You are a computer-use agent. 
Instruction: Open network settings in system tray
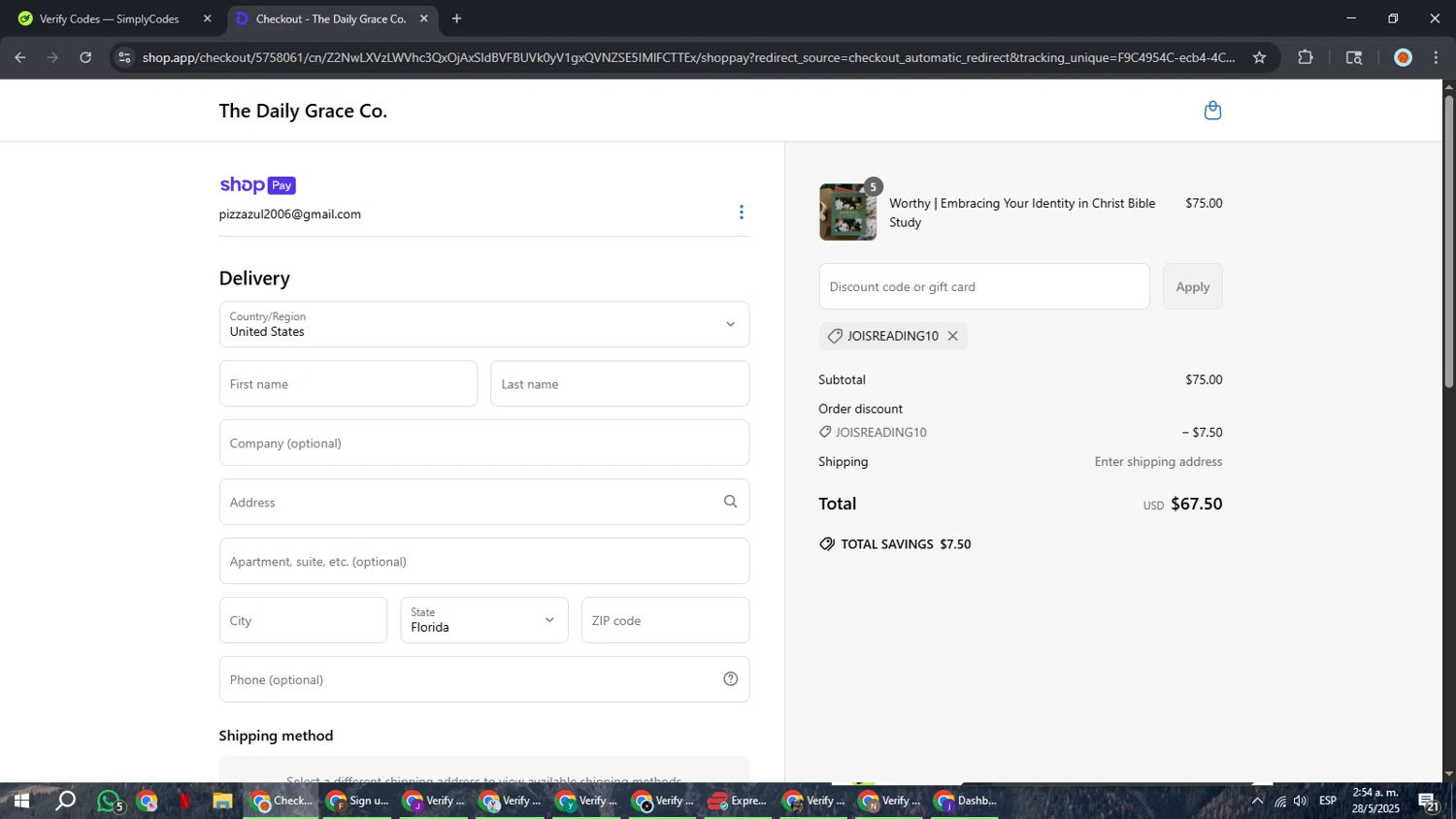pos(1280,802)
